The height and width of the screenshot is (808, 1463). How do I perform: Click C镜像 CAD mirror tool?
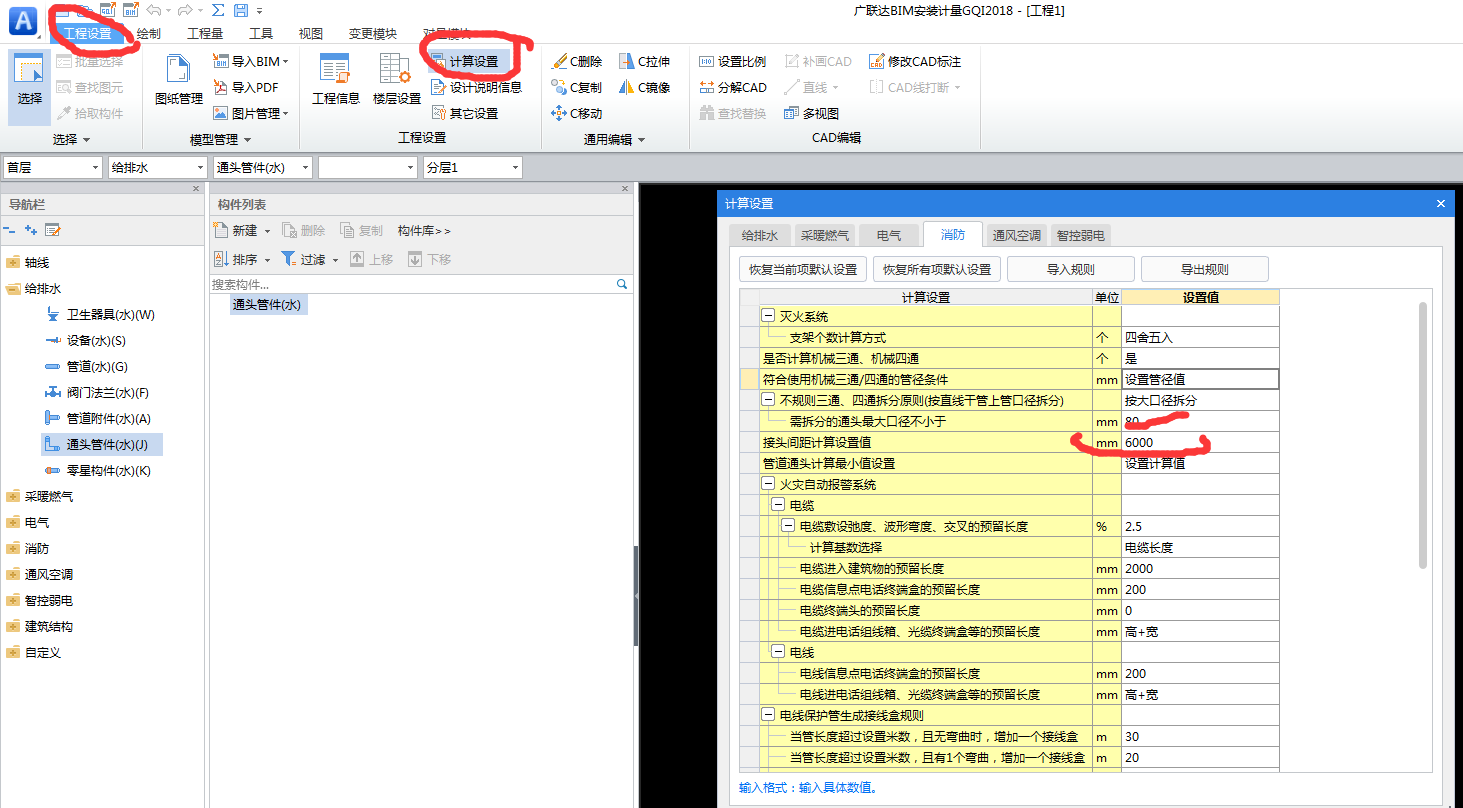[644, 87]
